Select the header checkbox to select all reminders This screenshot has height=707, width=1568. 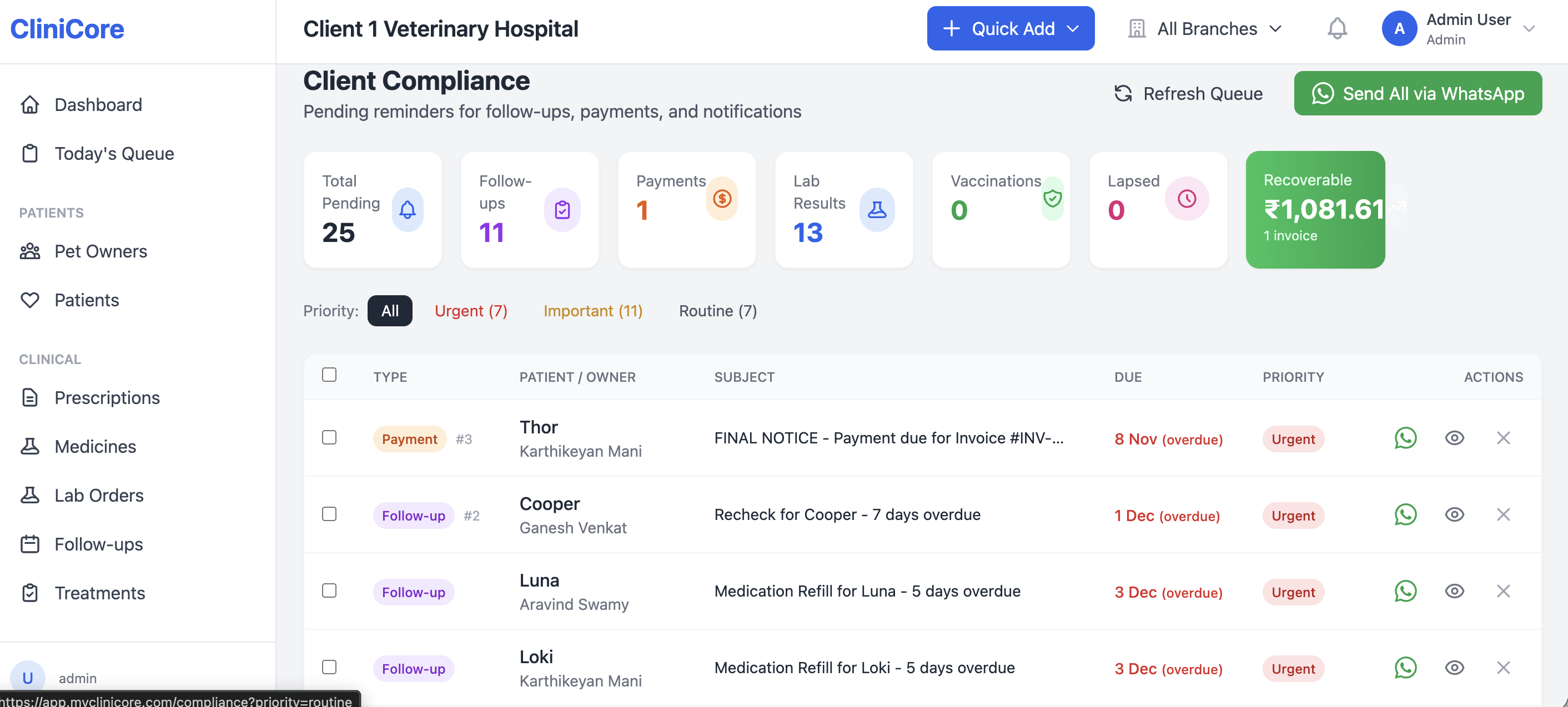coord(329,375)
